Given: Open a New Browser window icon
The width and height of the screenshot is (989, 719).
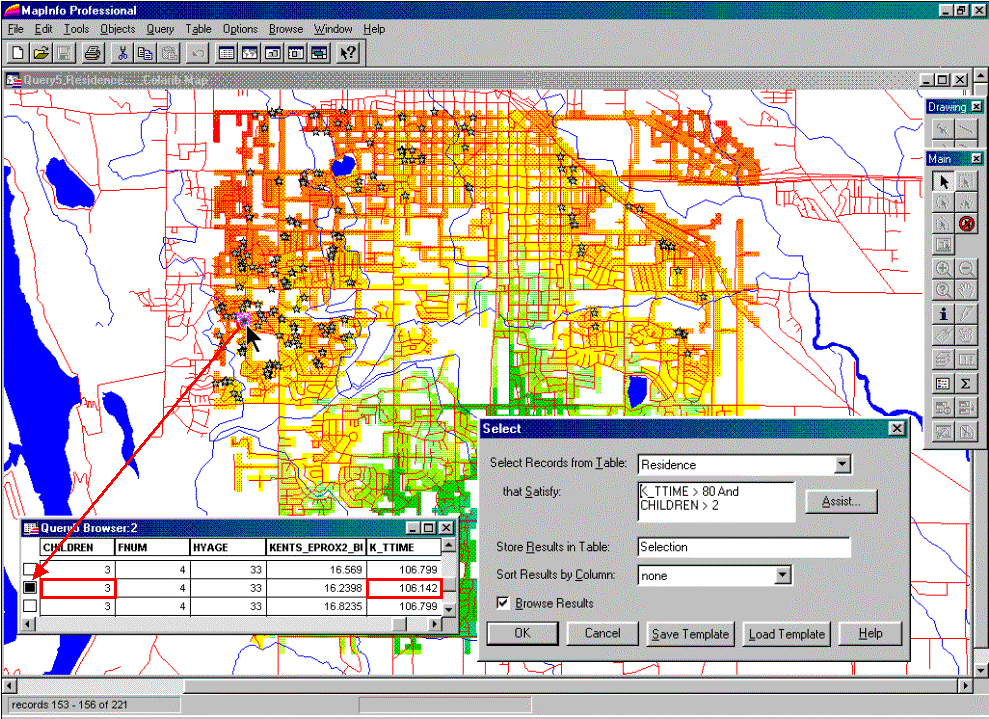Looking at the screenshot, I should (x=226, y=53).
